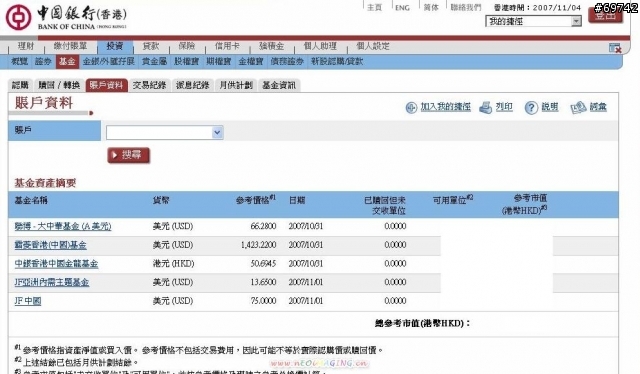This screenshot has height=374, width=640.
Task: Click the price cell 1,423.2200
Action: tap(258, 245)
